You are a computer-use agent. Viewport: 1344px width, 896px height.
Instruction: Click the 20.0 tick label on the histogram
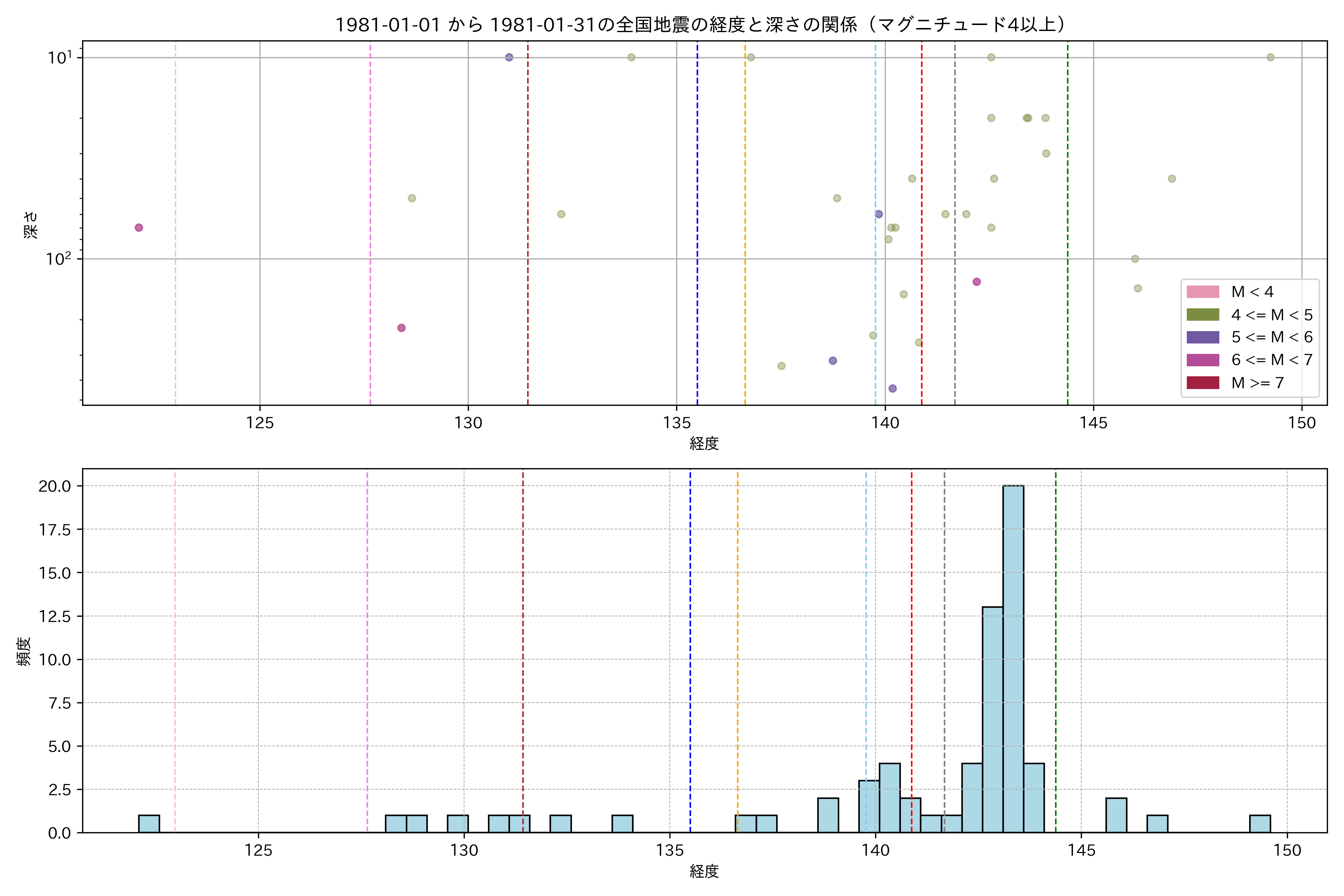(55, 486)
